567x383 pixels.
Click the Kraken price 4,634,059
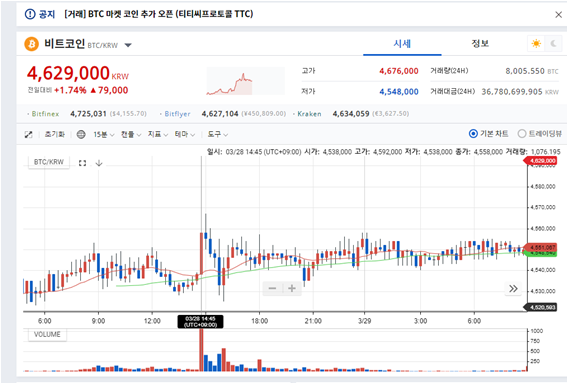pyautogui.click(x=351, y=114)
